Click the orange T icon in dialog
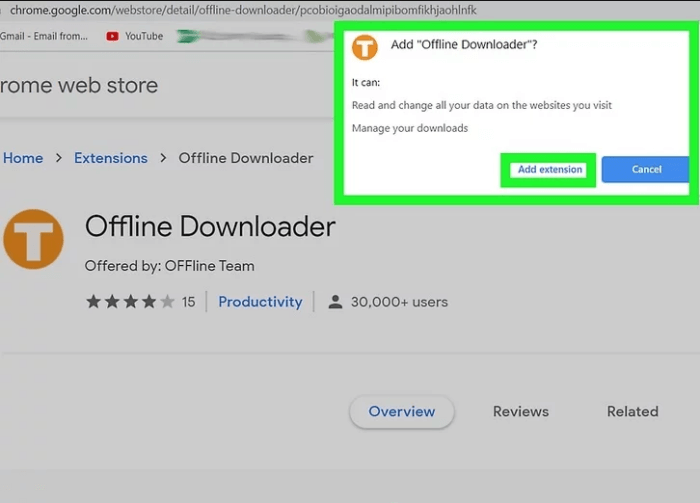This screenshot has height=503, width=700. click(x=365, y=47)
